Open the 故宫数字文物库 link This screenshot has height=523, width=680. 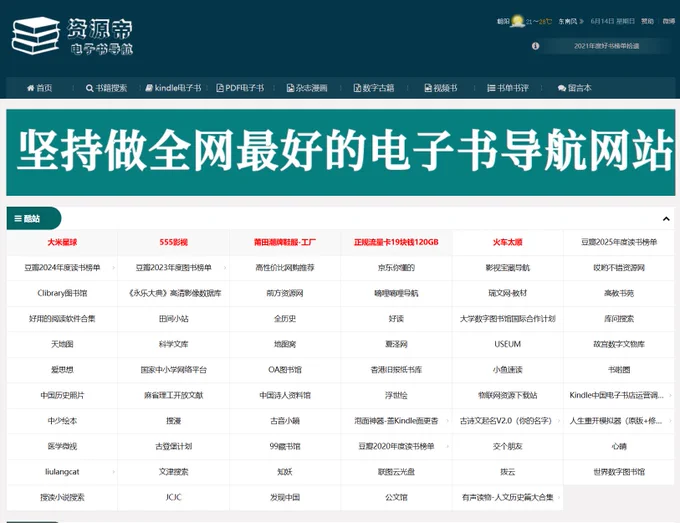pyautogui.click(x=619, y=344)
